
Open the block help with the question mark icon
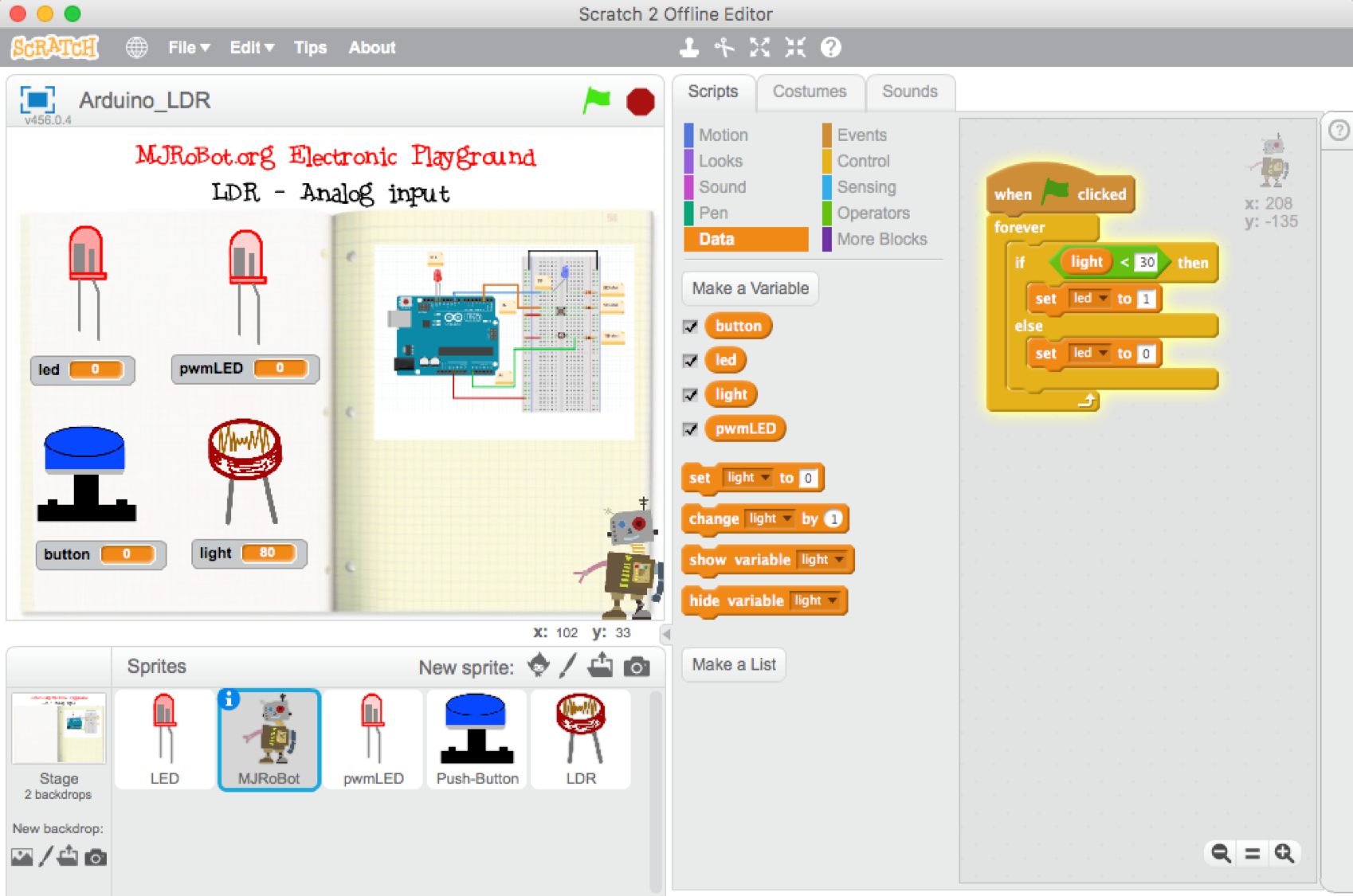click(830, 47)
